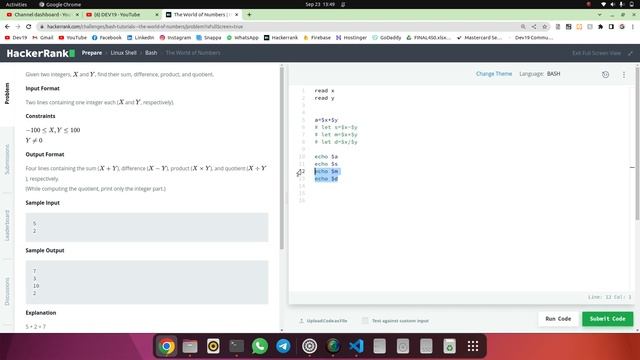This screenshot has height=360, width=640.
Task: Open WhatsApp from the dock
Action: [x=260, y=346]
